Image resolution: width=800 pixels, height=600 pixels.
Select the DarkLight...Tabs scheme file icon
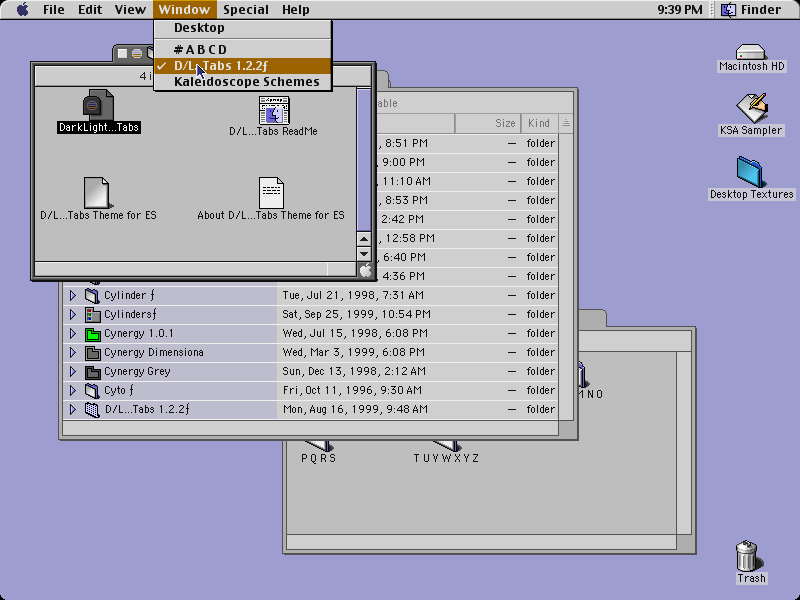(x=98, y=105)
